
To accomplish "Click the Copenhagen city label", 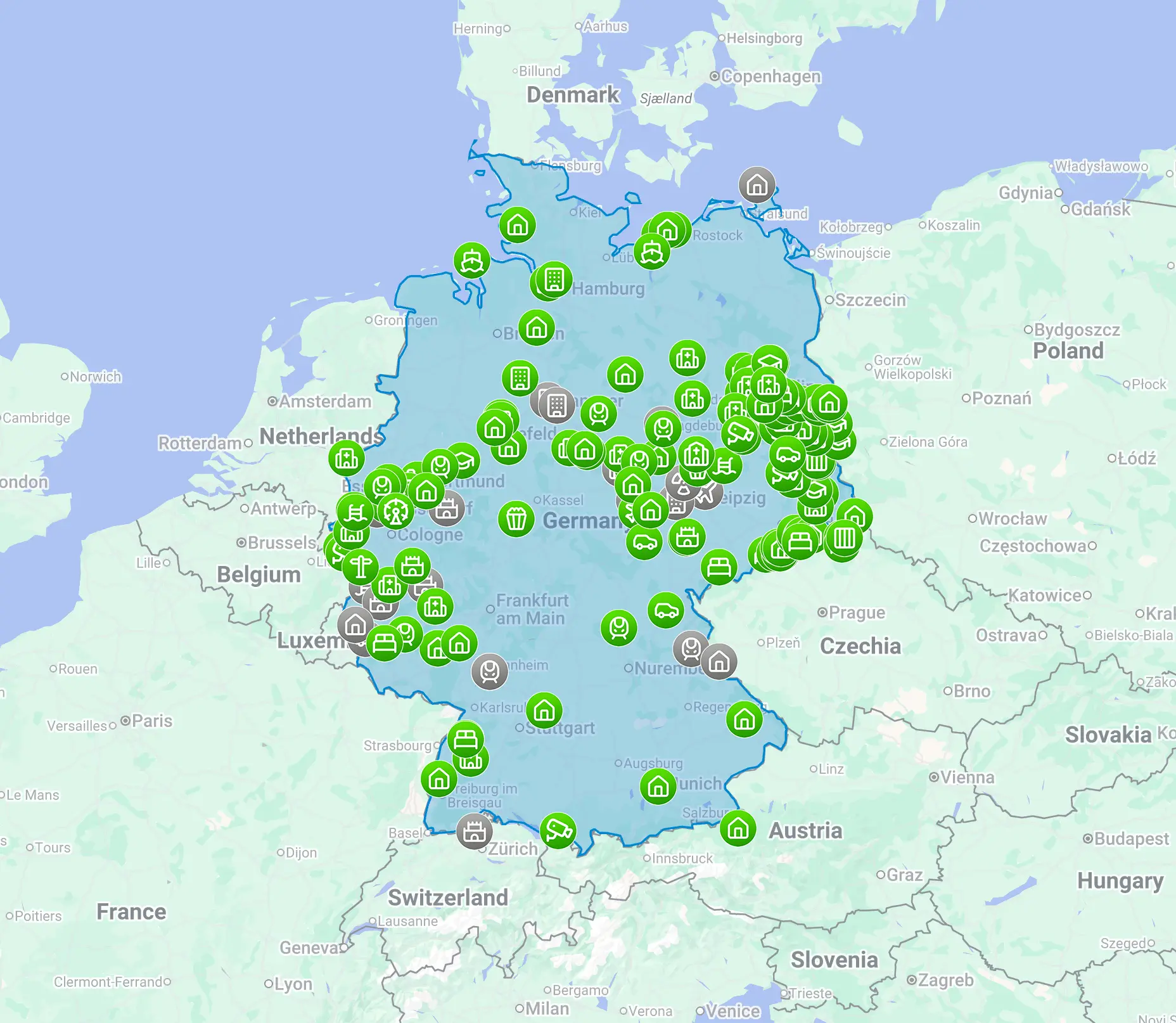I will 770,77.
